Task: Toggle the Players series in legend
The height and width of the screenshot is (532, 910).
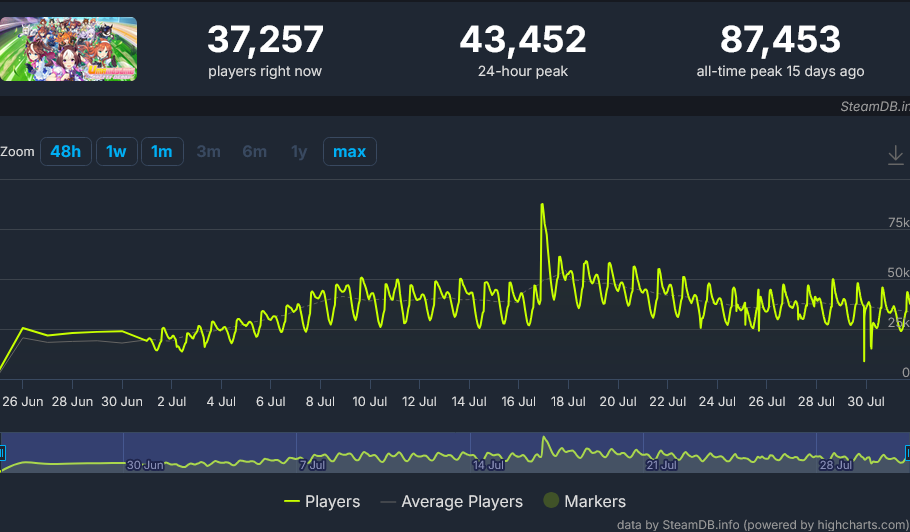Action: [322, 501]
